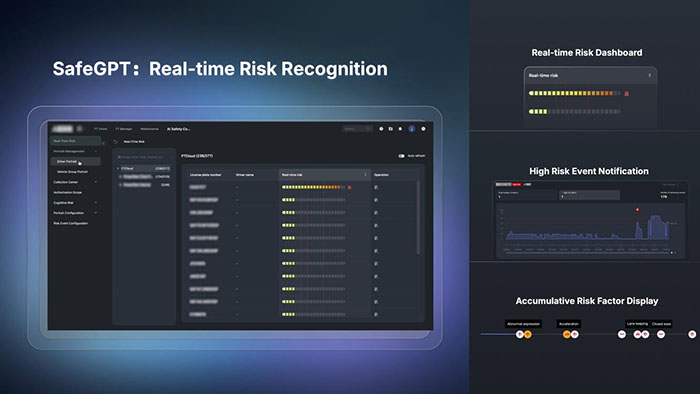Collapse the Portrait Management section
The height and width of the screenshot is (394, 700).
[x=96, y=151]
